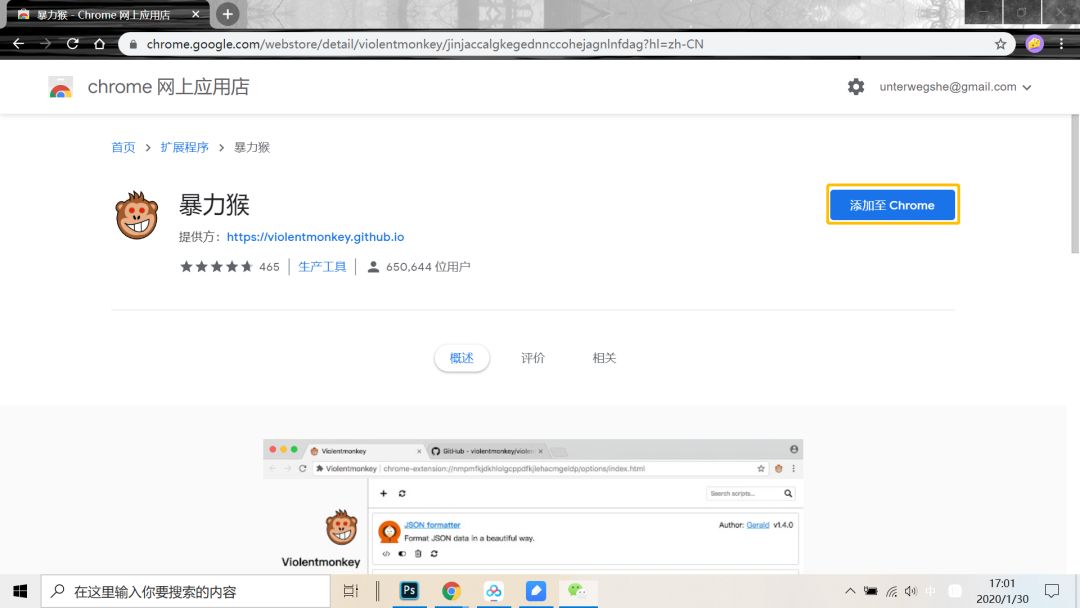Screen dimensions: 1080x608
Task: Open the violentmonkey.github.io link
Action: [x=315, y=237]
